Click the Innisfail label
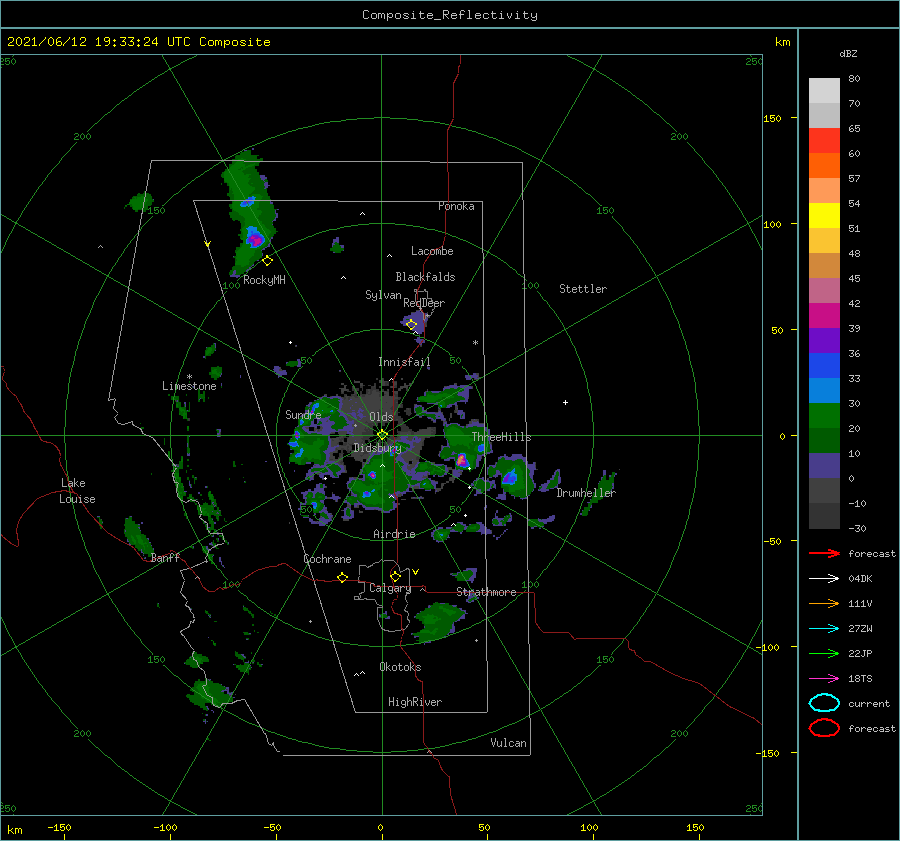This screenshot has width=900, height=841. click(404, 362)
